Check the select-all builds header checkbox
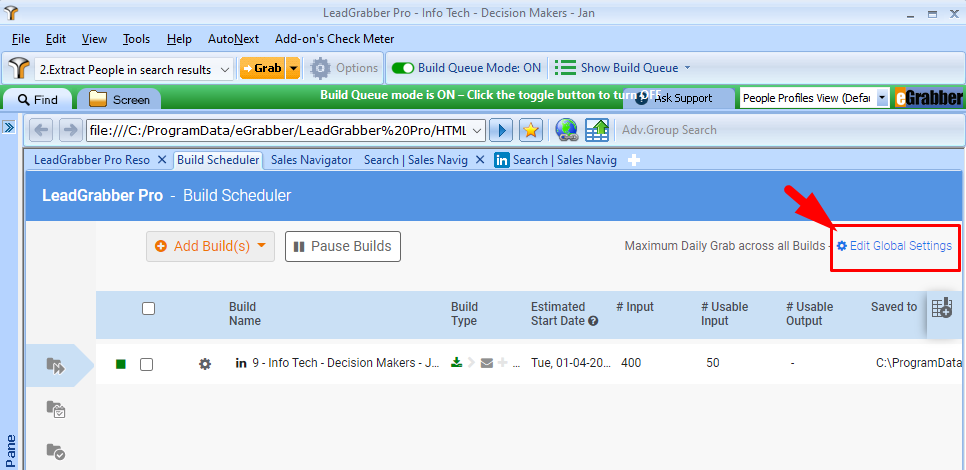The width and height of the screenshot is (966, 470). click(x=148, y=309)
